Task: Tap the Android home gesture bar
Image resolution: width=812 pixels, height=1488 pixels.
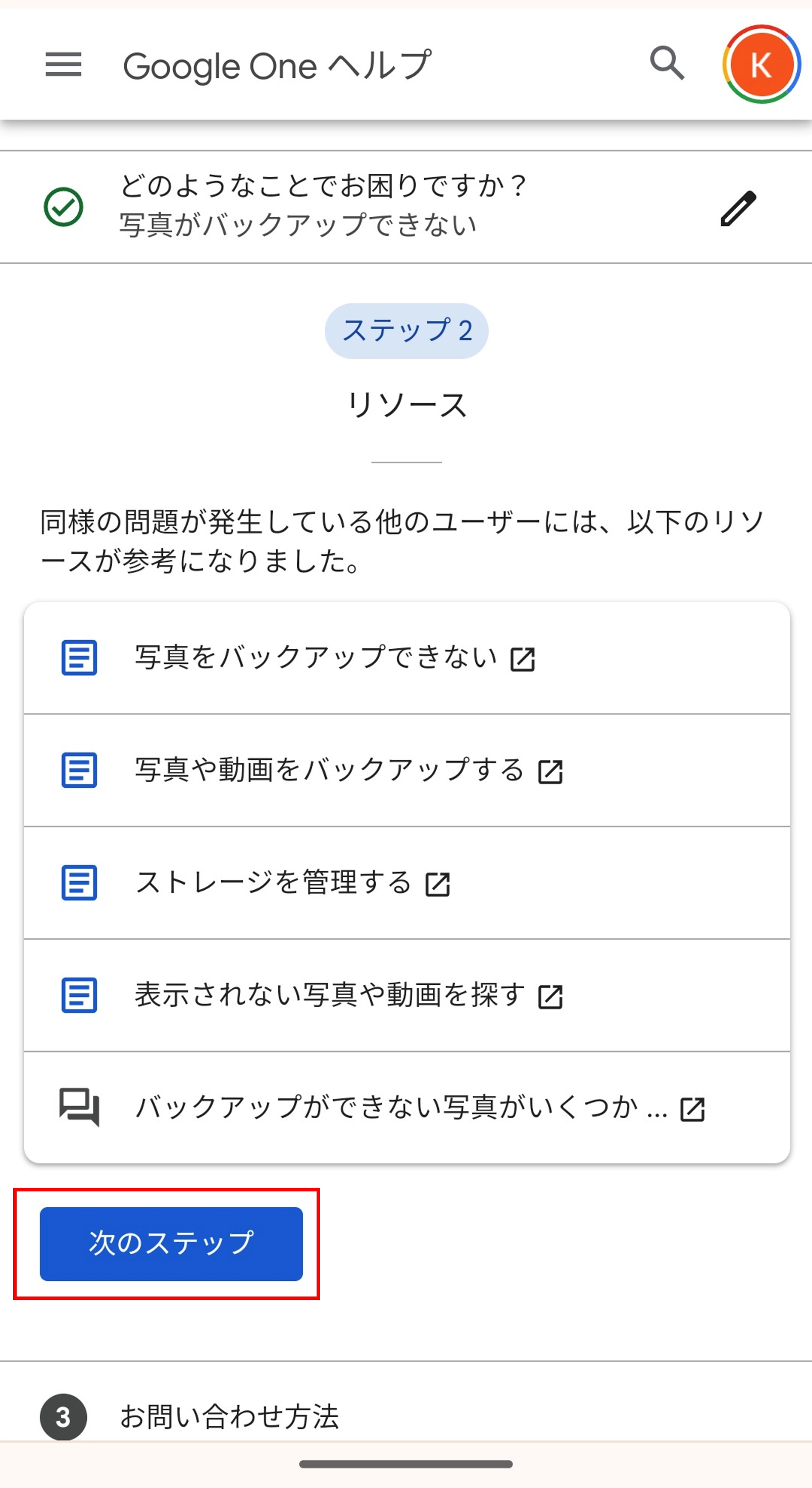Action: 405,1464
